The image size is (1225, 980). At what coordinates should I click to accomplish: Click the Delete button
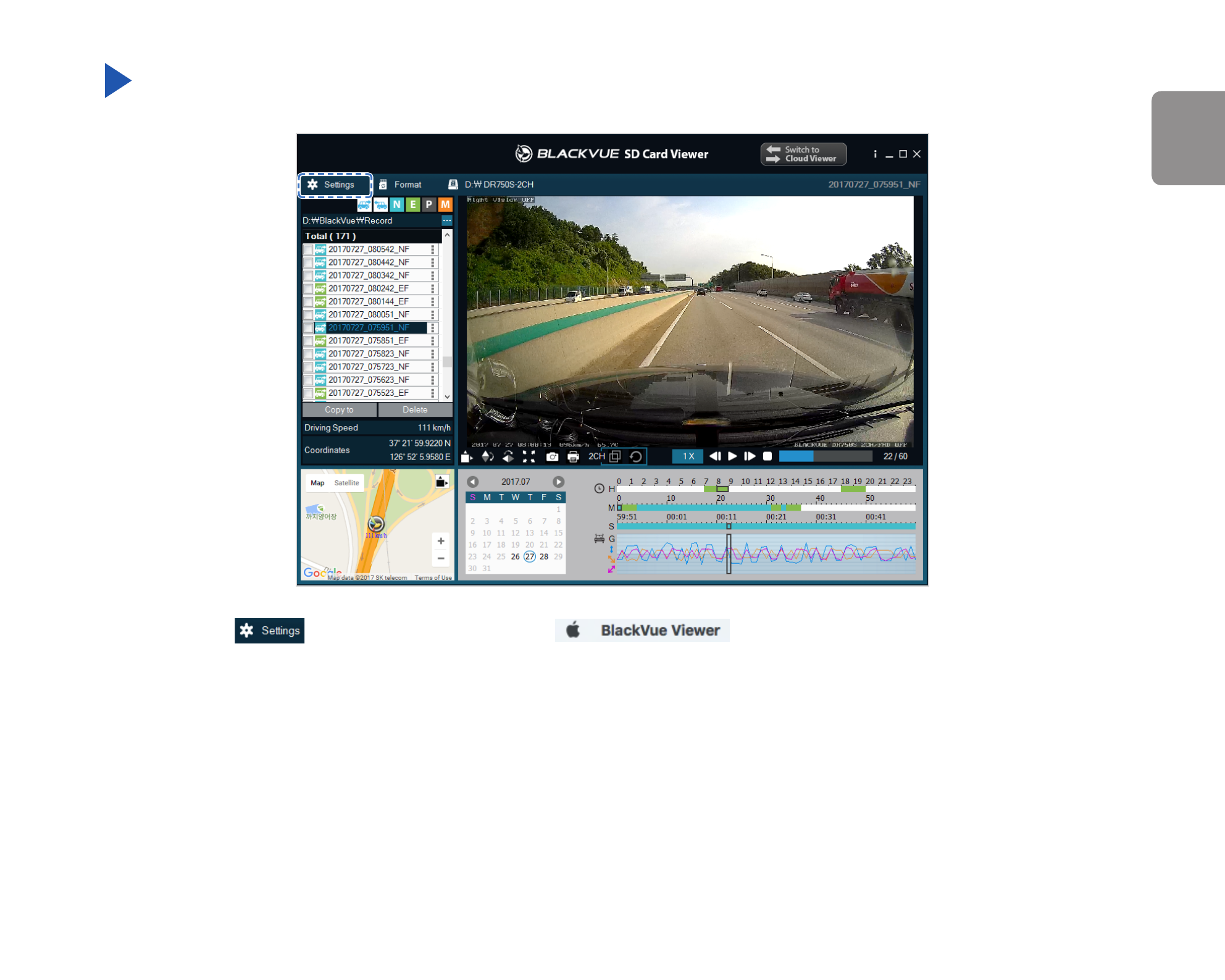(415, 410)
